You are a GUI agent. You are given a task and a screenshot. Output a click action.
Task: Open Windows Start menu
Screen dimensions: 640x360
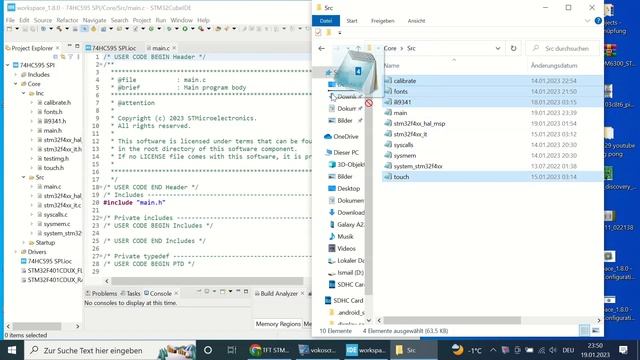[11, 350]
